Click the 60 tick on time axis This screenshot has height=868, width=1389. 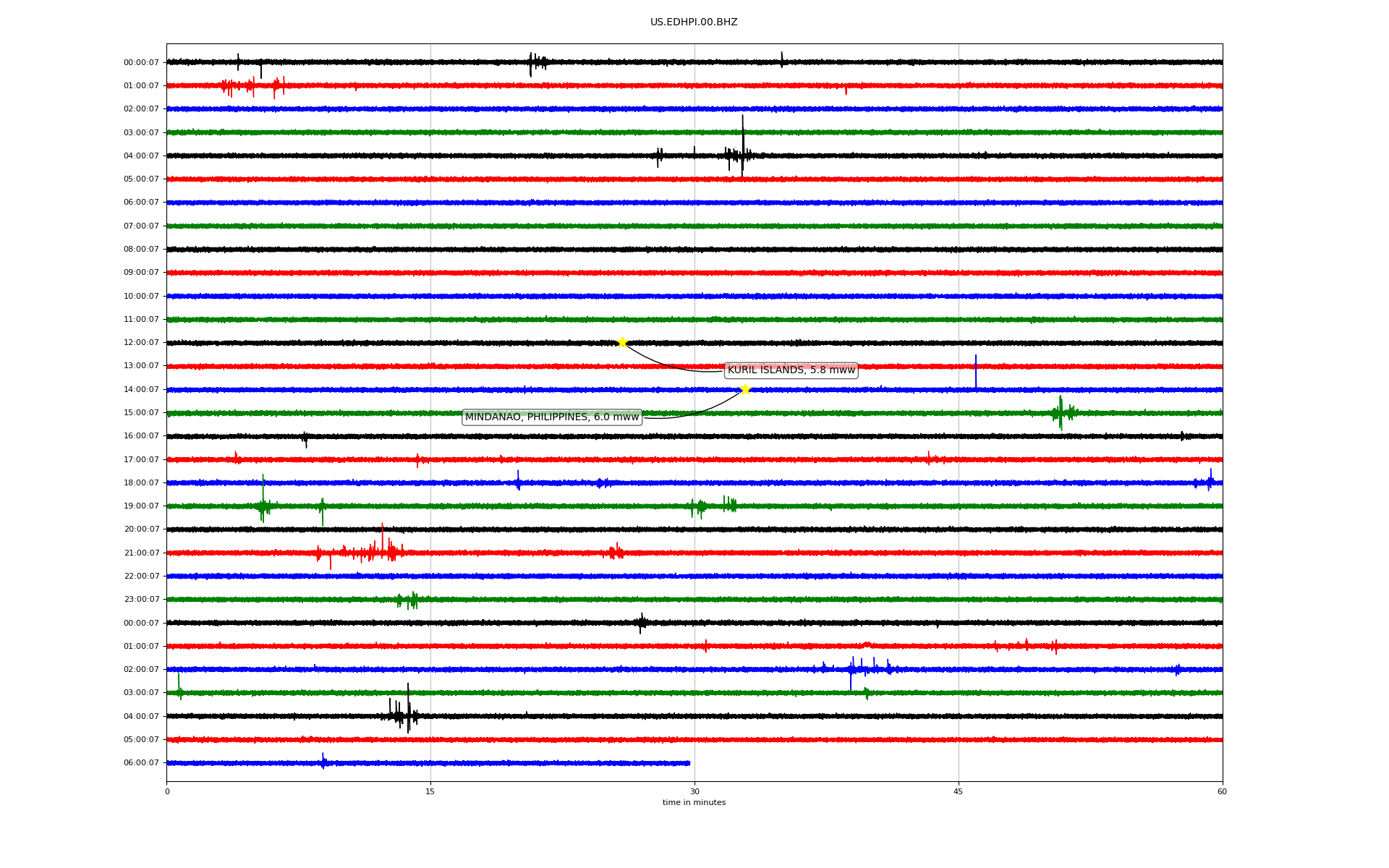[x=1222, y=791]
